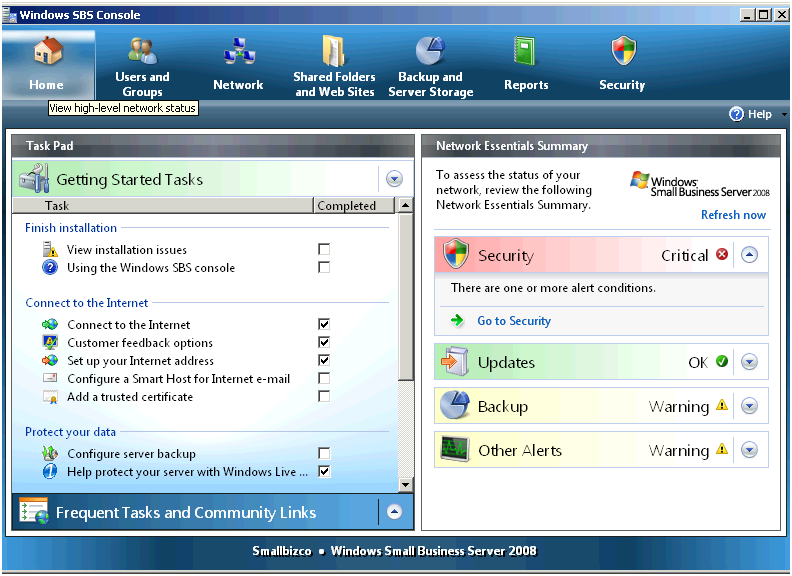Click the Configure server backup icon

[x=50, y=453]
